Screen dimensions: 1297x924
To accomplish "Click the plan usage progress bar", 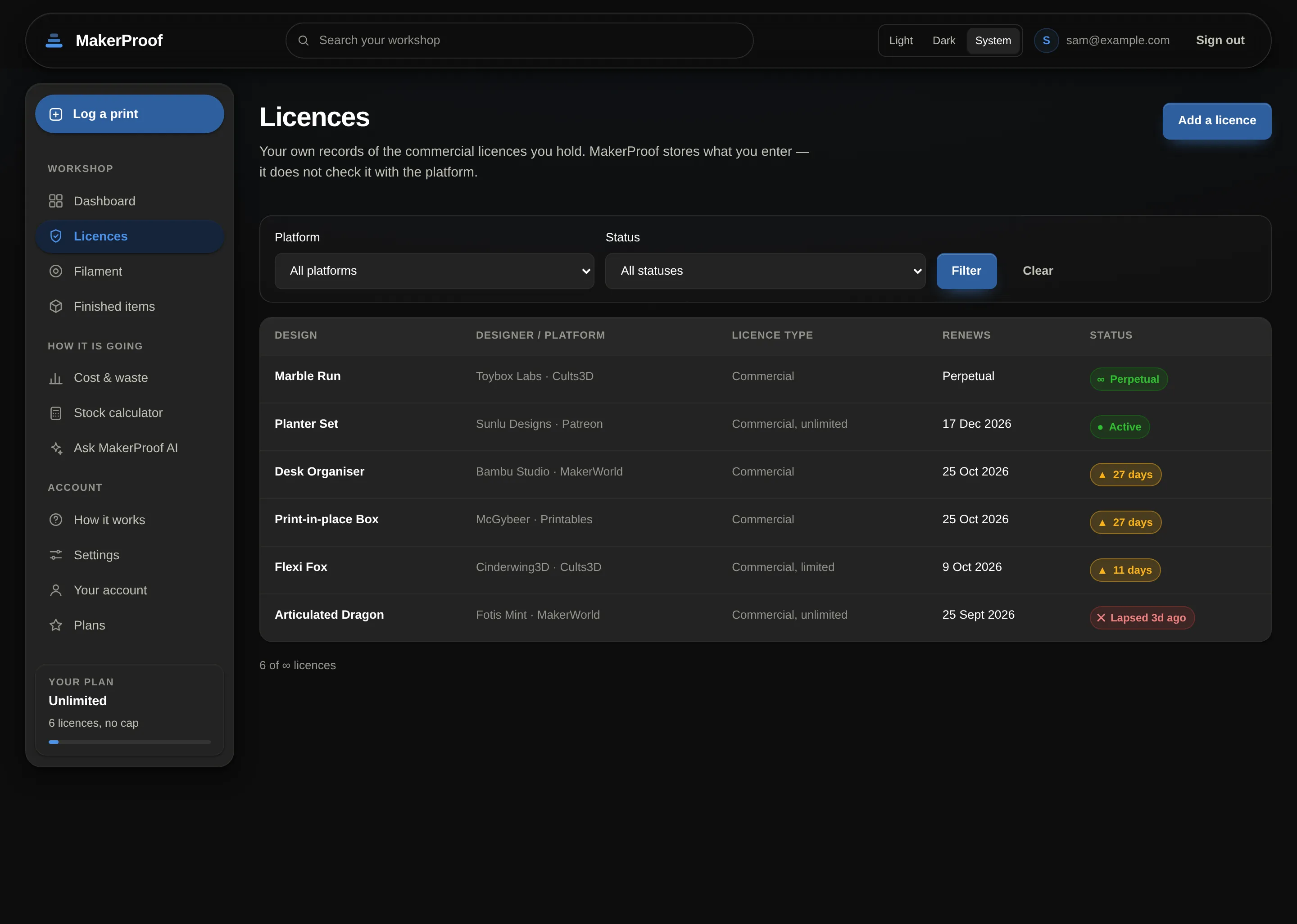I will coord(130,742).
